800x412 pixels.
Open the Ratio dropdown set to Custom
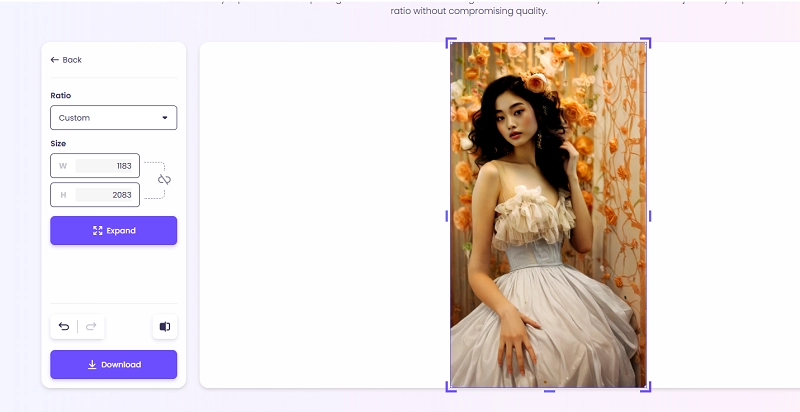[x=113, y=118]
